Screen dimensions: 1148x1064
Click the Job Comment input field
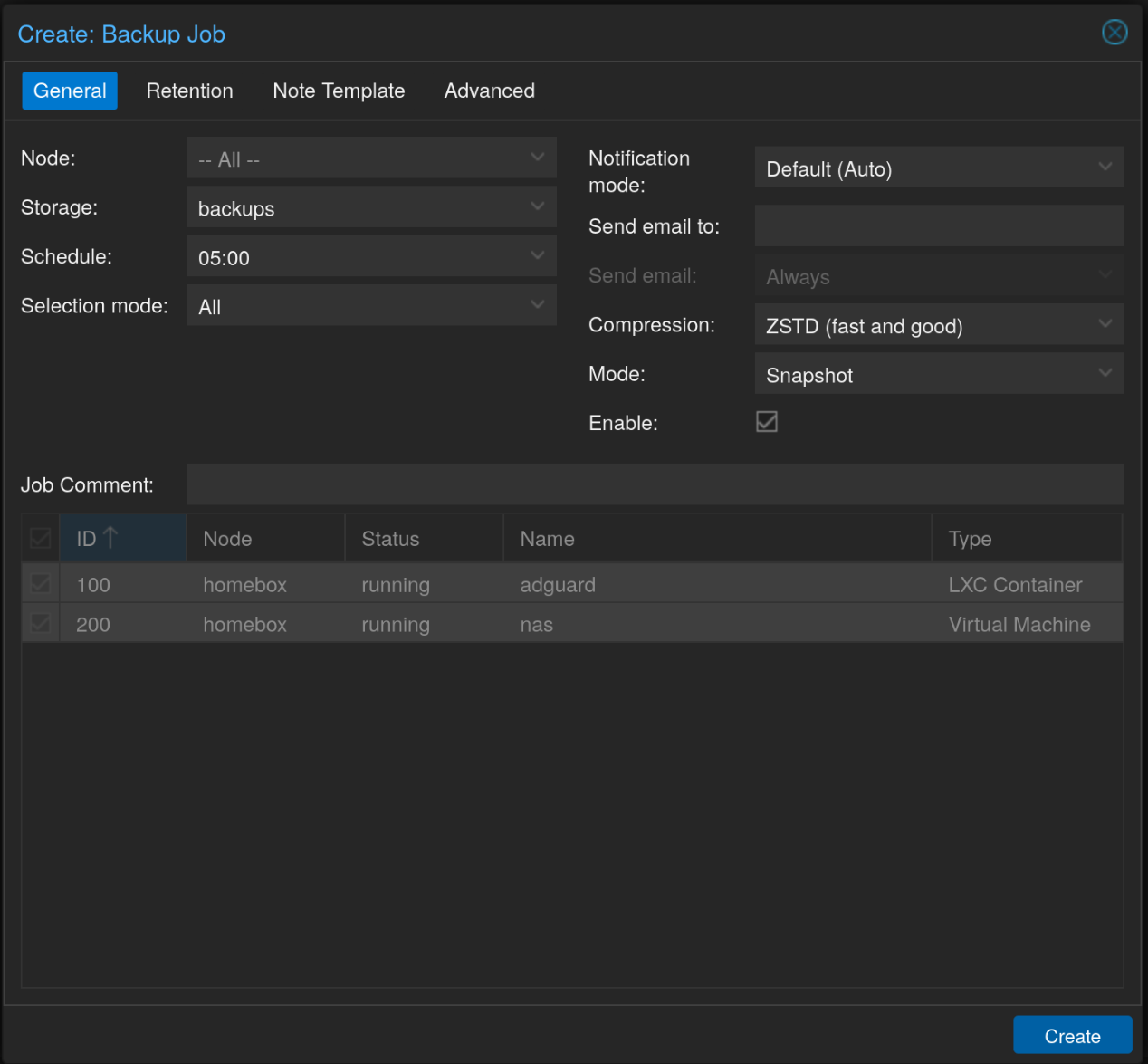tap(655, 484)
